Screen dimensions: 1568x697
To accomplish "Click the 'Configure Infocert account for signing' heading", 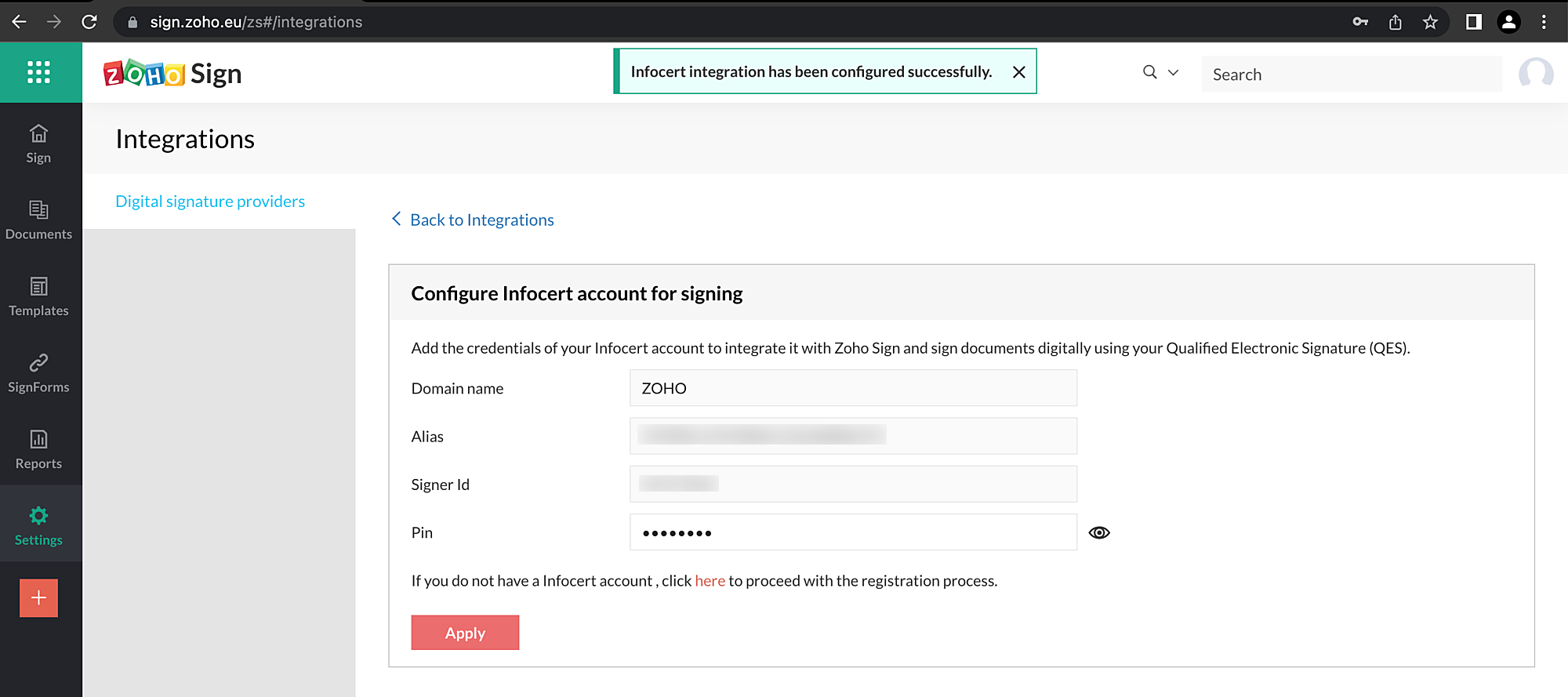I will click(577, 293).
